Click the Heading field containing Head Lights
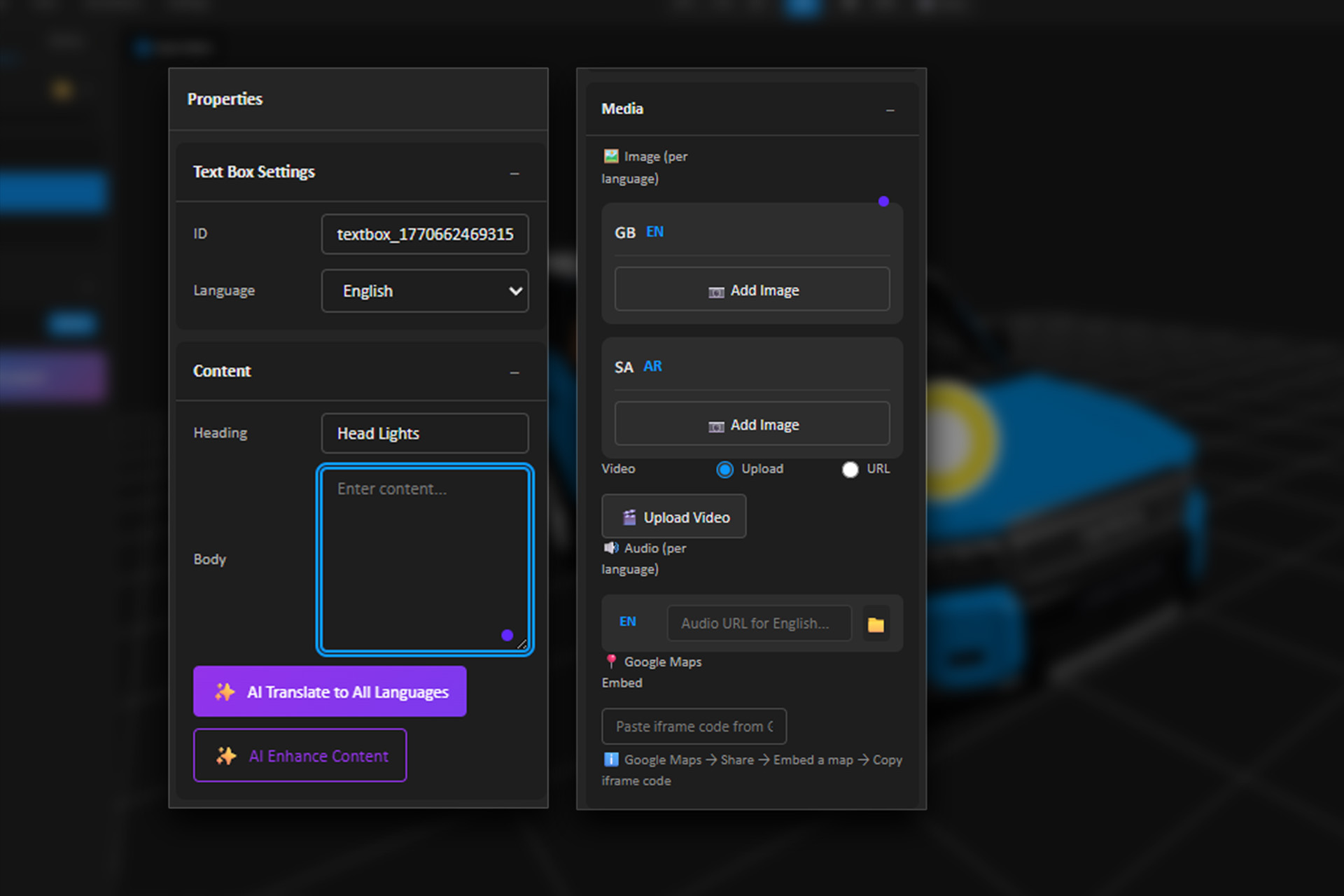Screen dimensions: 1344x896 pos(424,433)
